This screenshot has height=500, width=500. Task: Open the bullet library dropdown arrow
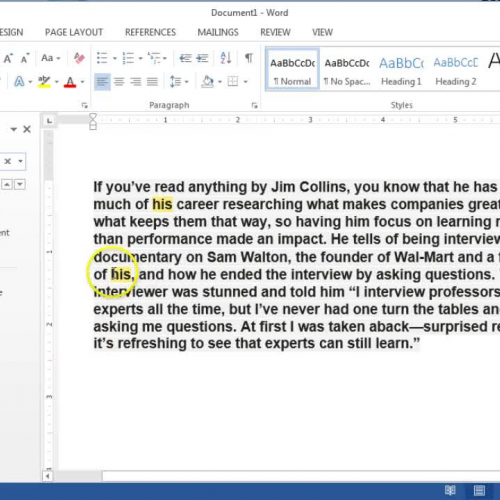[x=115, y=59]
